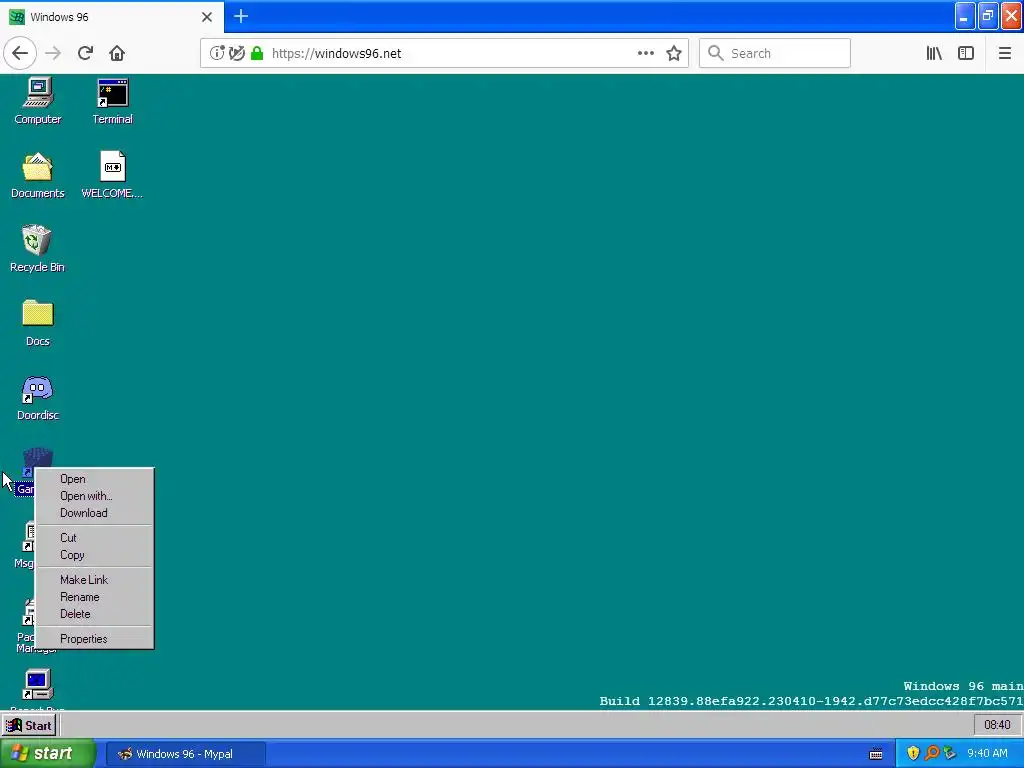Viewport: 1024px width, 768px height.
Task: Show site information icon in address bar
Action: [217, 53]
